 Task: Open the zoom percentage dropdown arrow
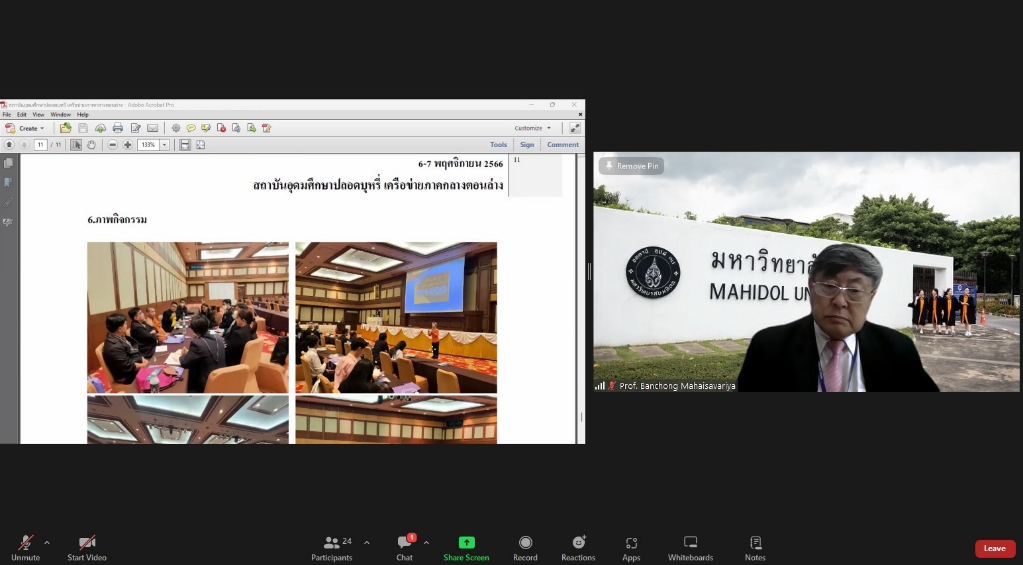point(164,145)
